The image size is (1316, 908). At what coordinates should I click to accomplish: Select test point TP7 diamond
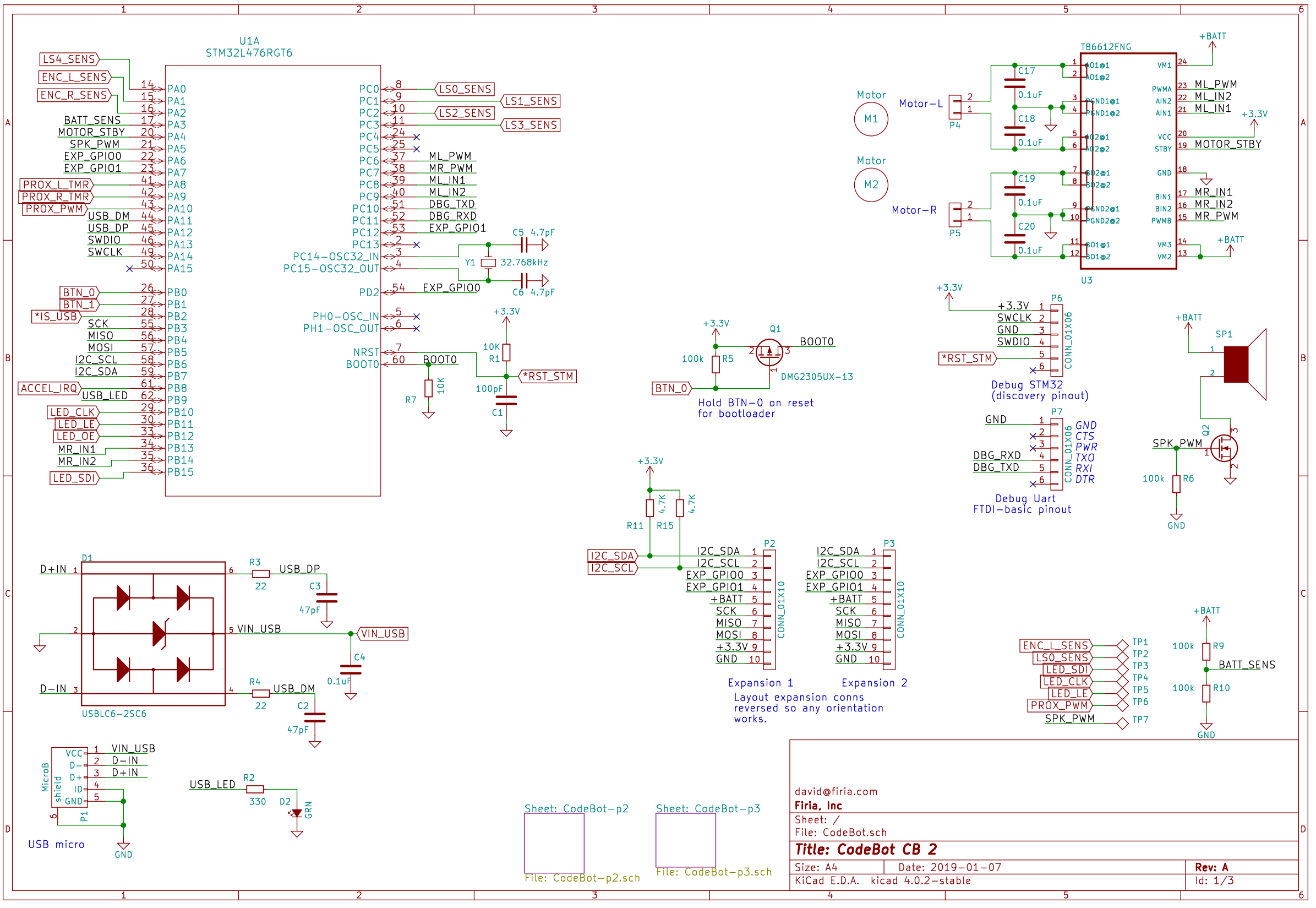tap(1122, 724)
